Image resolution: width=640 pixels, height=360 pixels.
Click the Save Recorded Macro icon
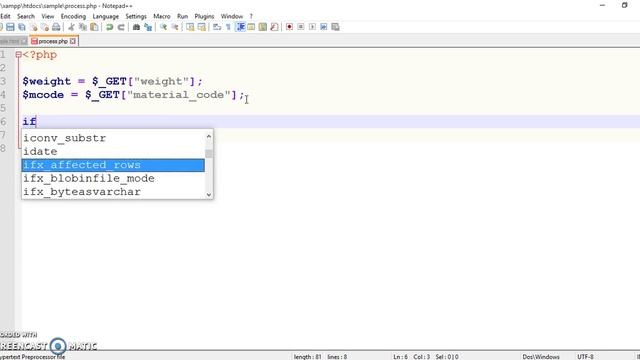point(335,27)
